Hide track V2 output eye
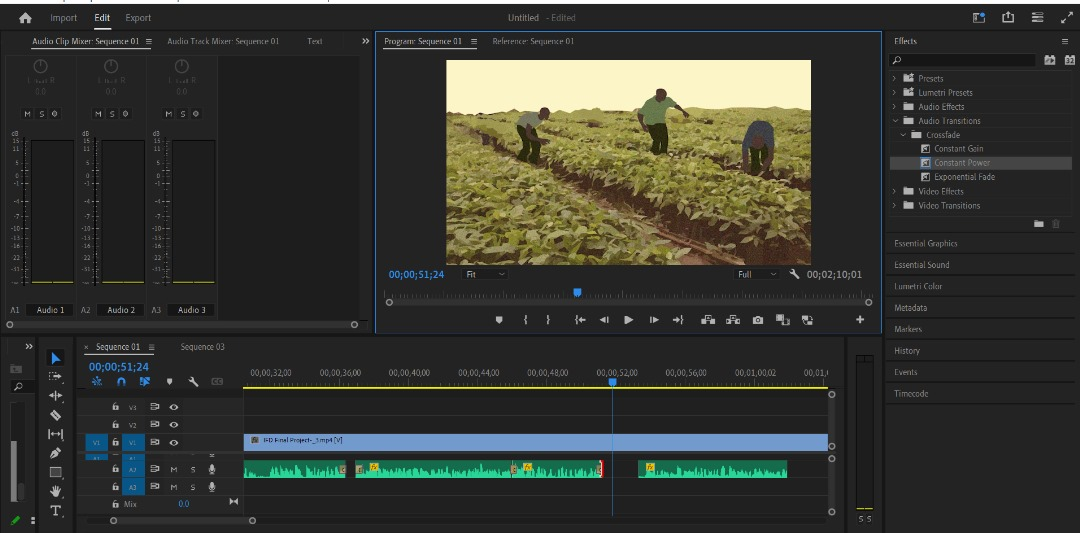The height and width of the screenshot is (533, 1080). tap(174, 425)
